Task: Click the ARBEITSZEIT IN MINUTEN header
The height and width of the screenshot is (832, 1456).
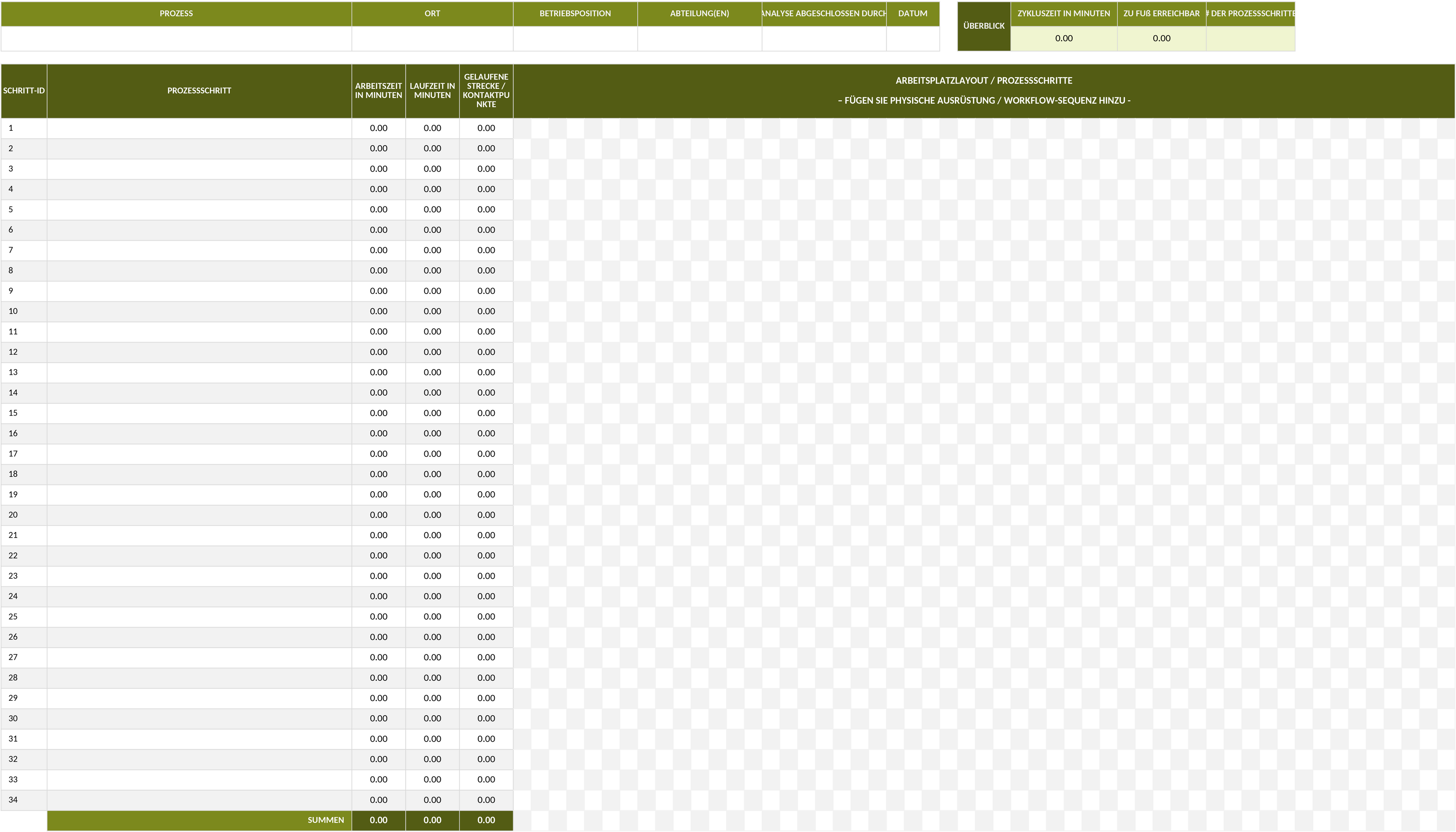Action: coord(379,91)
